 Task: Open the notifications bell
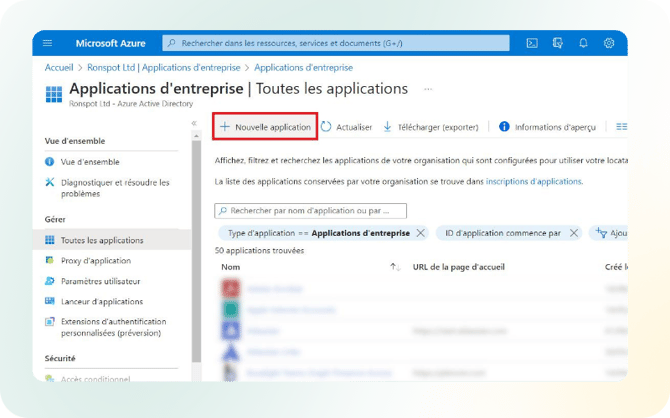pyautogui.click(x=583, y=43)
